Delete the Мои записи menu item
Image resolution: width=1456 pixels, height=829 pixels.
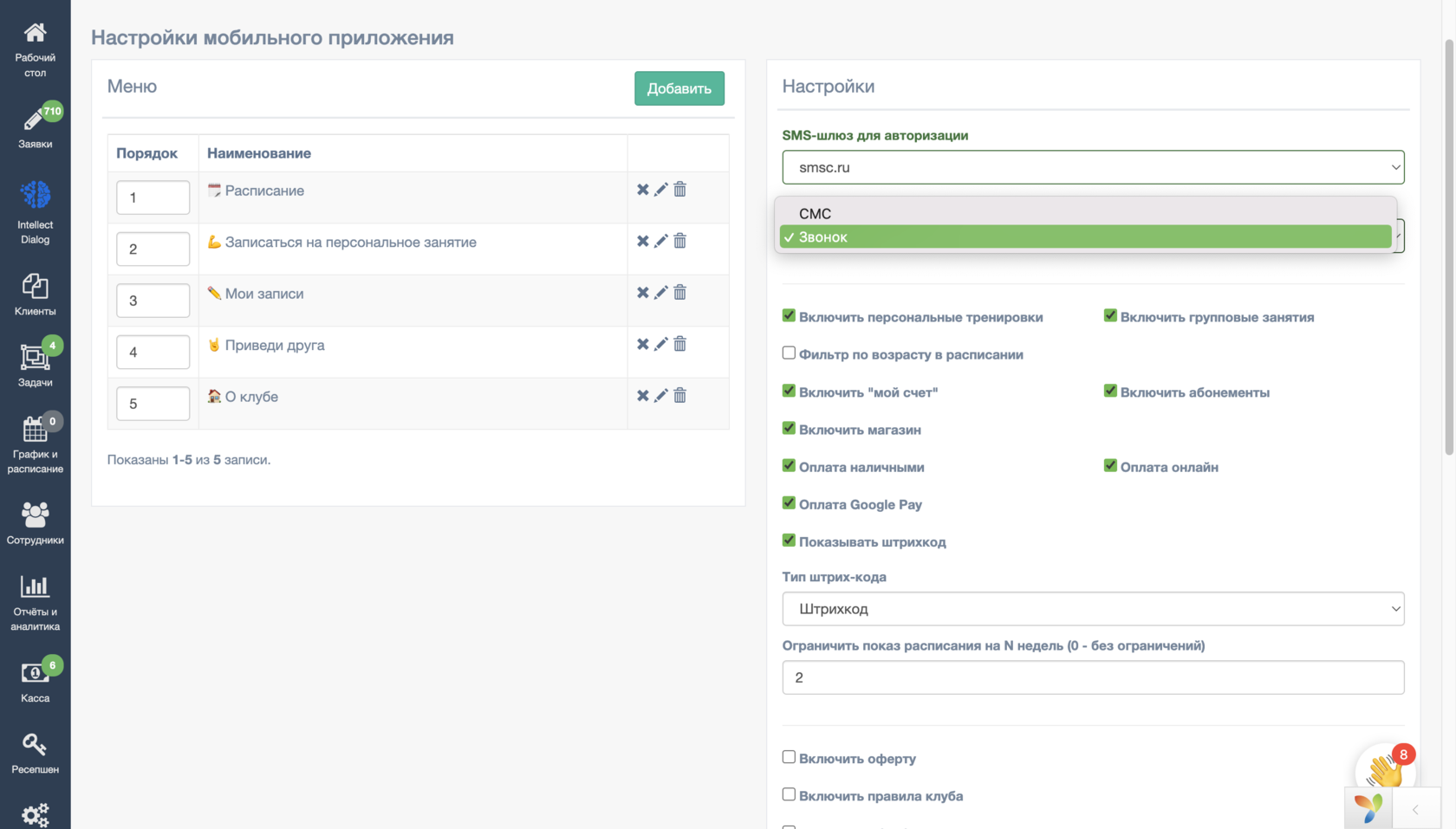[680, 292]
